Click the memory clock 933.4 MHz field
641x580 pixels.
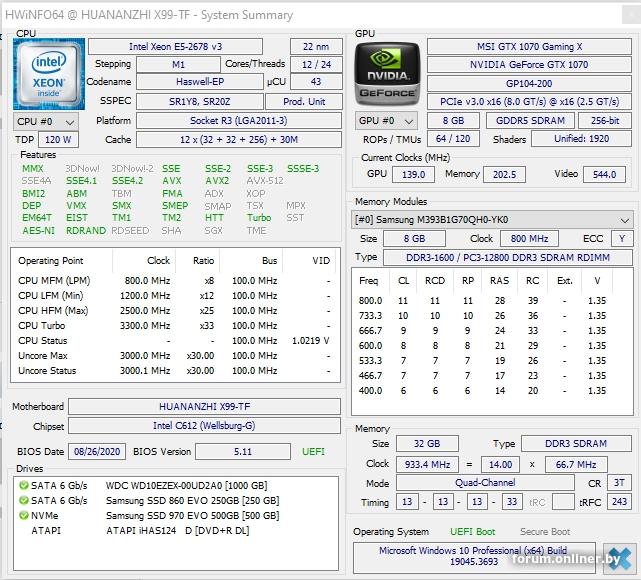(427, 464)
